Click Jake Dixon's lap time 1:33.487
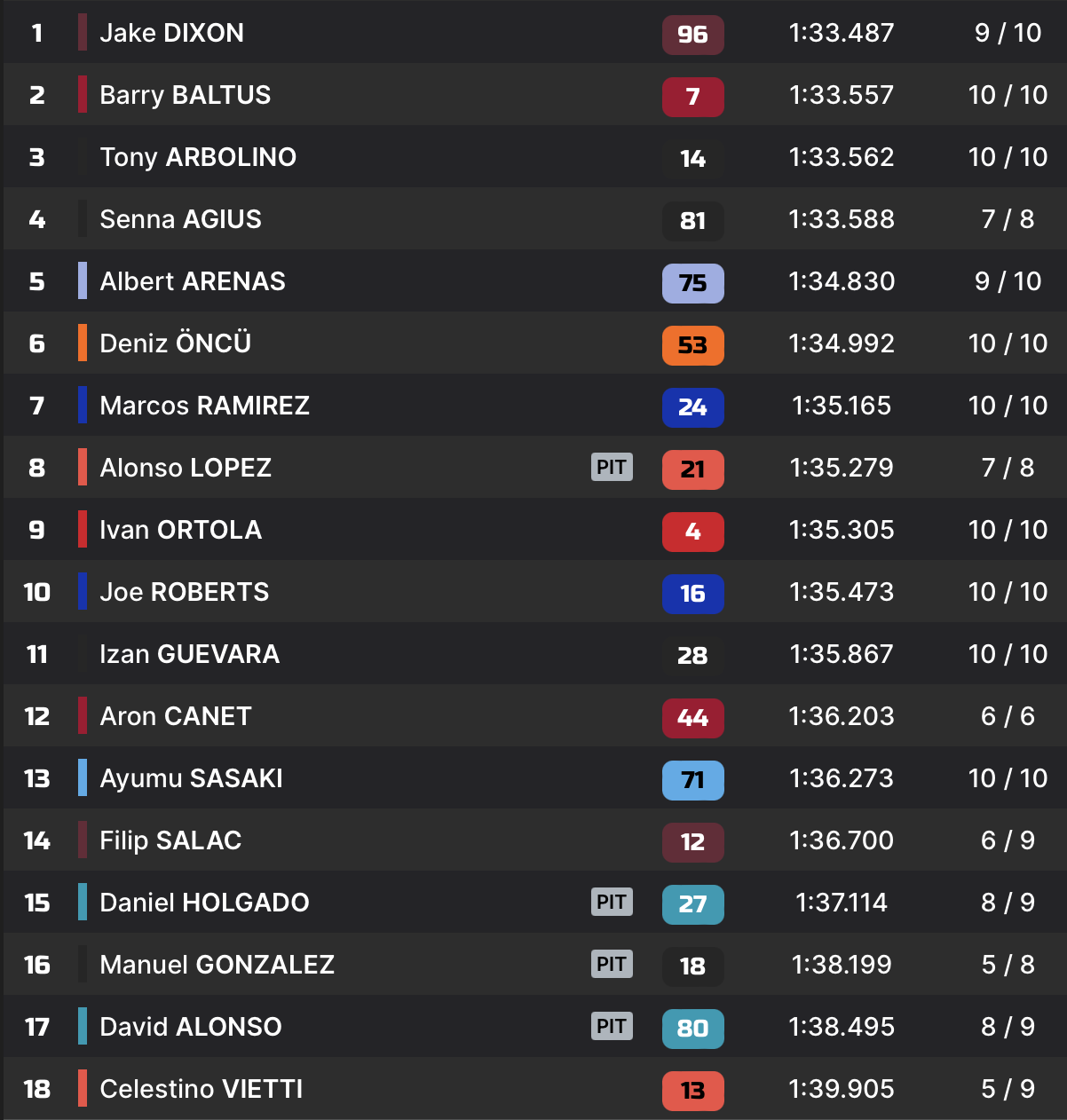Image resolution: width=1067 pixels, height=1120 pixels. (x=841, y=33)
